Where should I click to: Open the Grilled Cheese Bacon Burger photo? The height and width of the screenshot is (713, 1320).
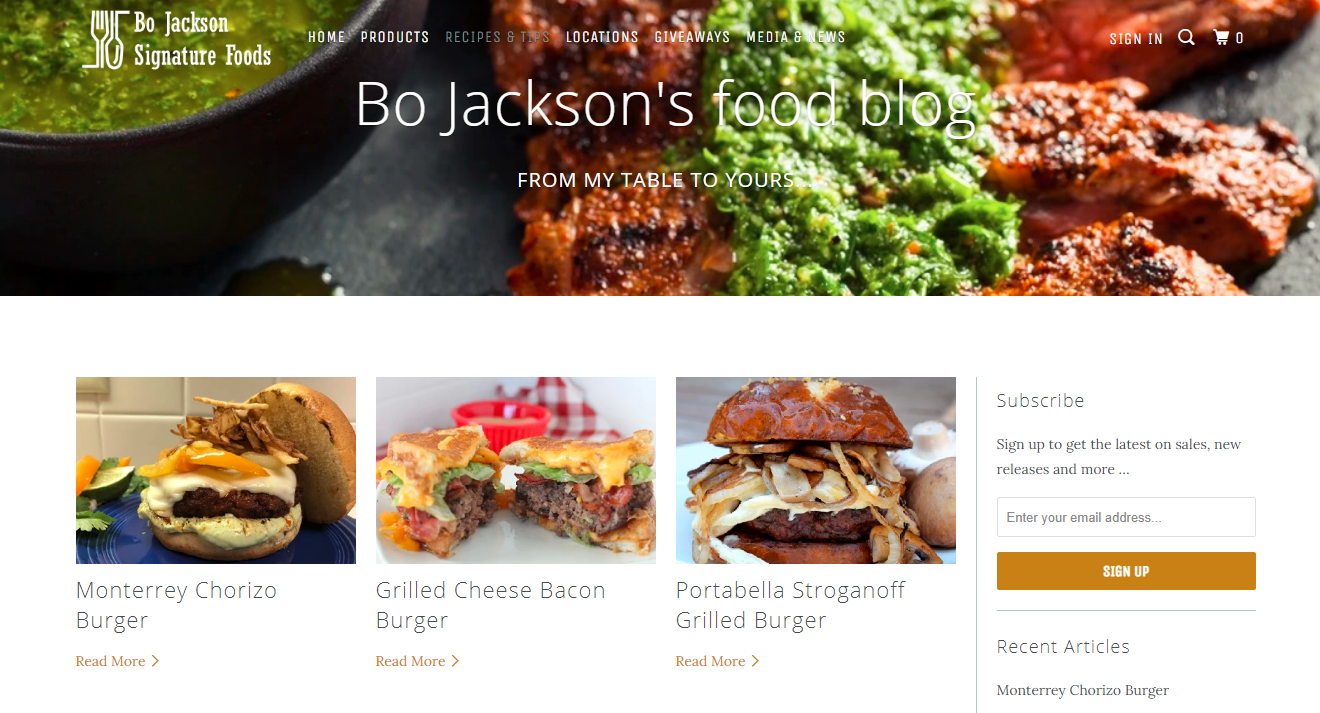[x=516, y=470]
